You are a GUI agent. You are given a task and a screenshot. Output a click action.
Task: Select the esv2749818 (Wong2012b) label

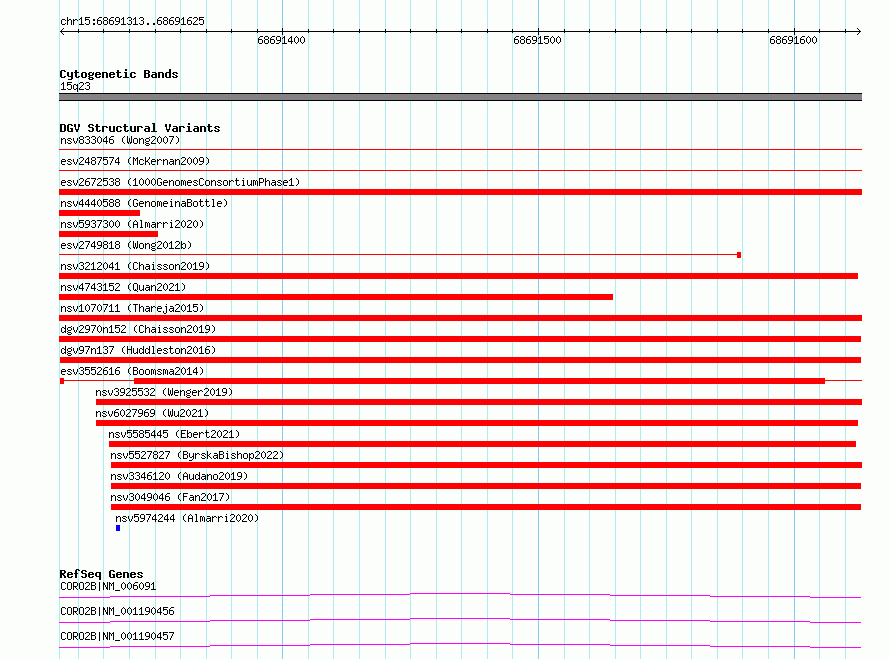point(126,245)
